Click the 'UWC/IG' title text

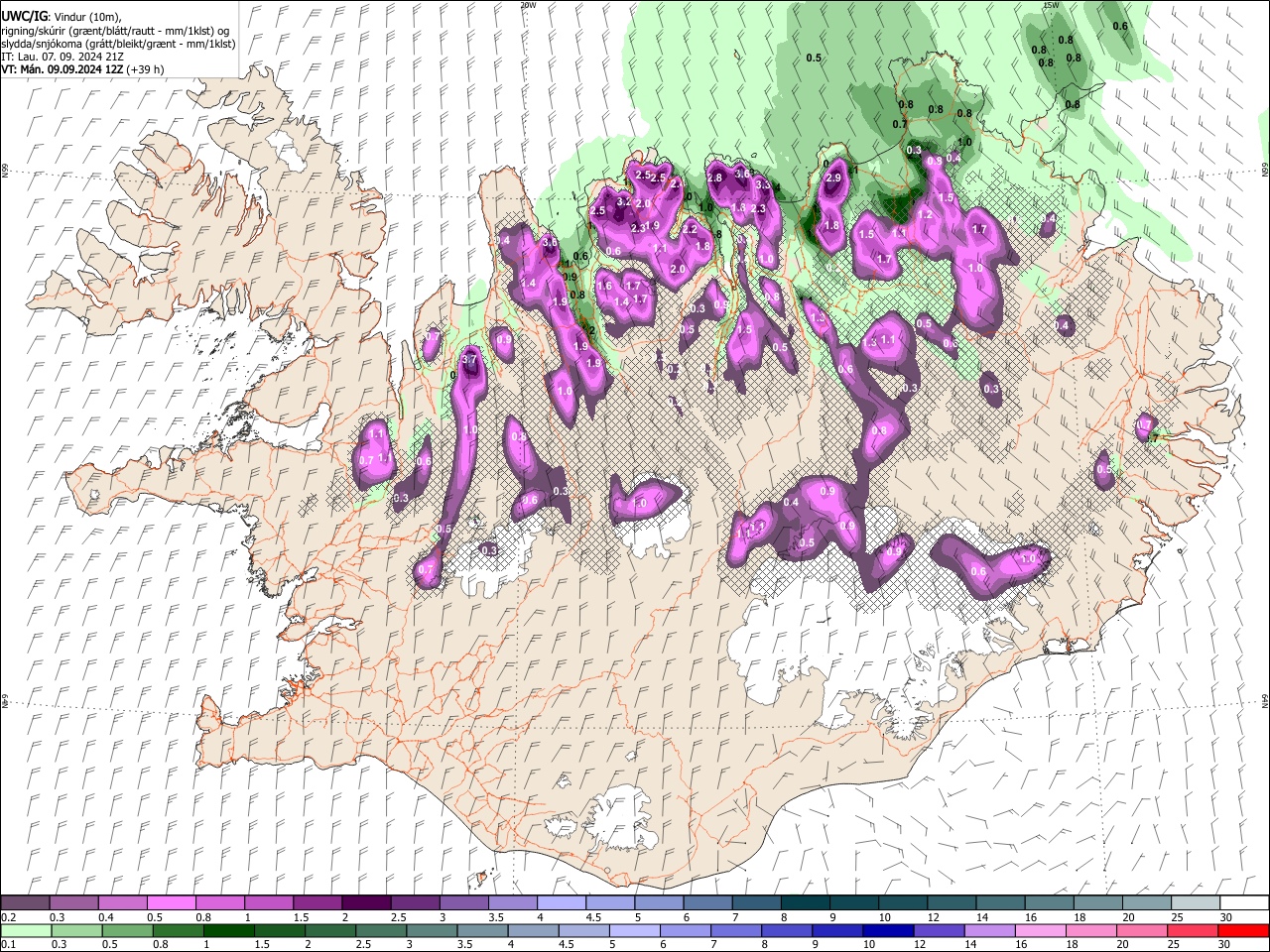coord(23,17)
